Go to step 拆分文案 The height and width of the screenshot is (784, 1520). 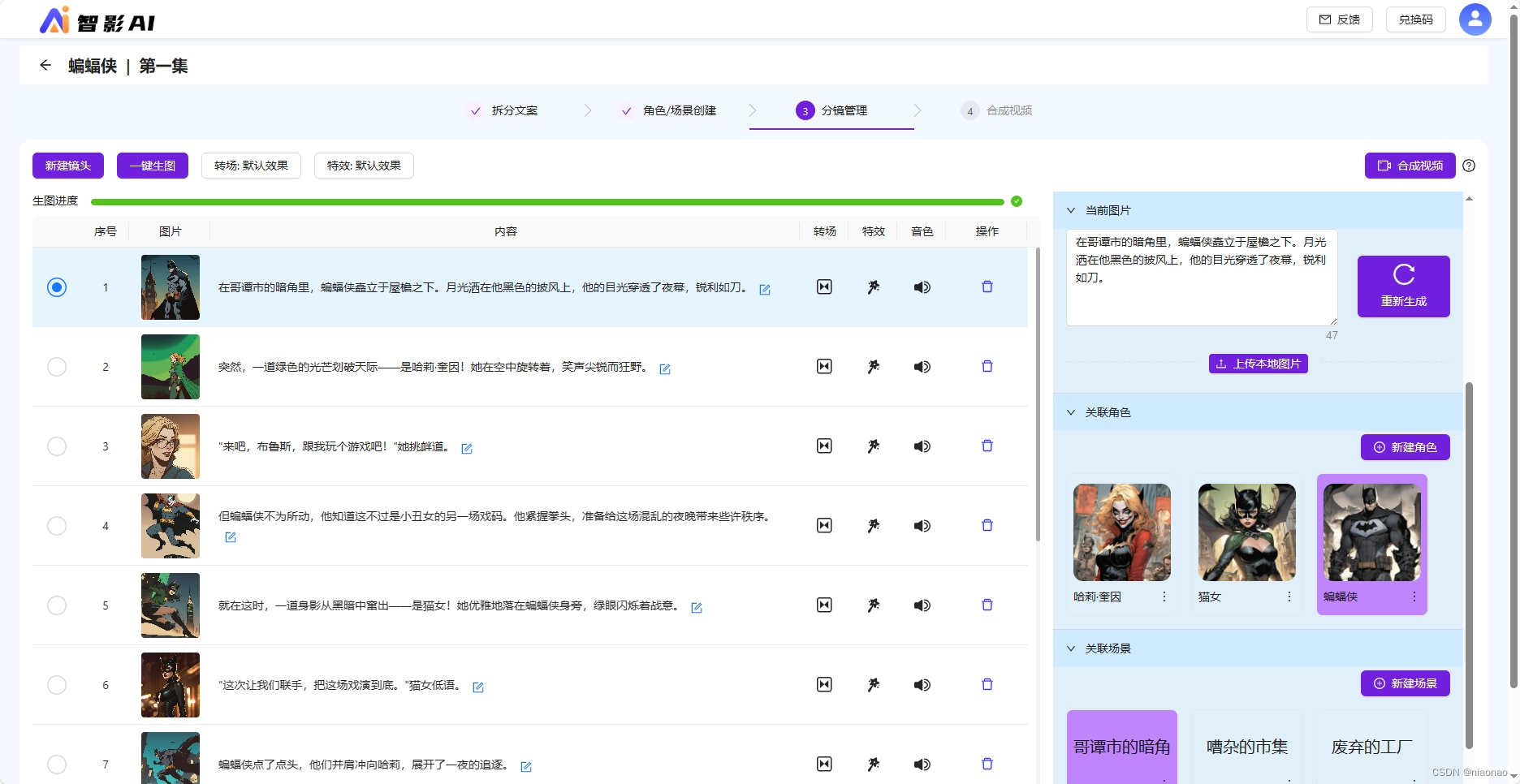tap(503, 110)
